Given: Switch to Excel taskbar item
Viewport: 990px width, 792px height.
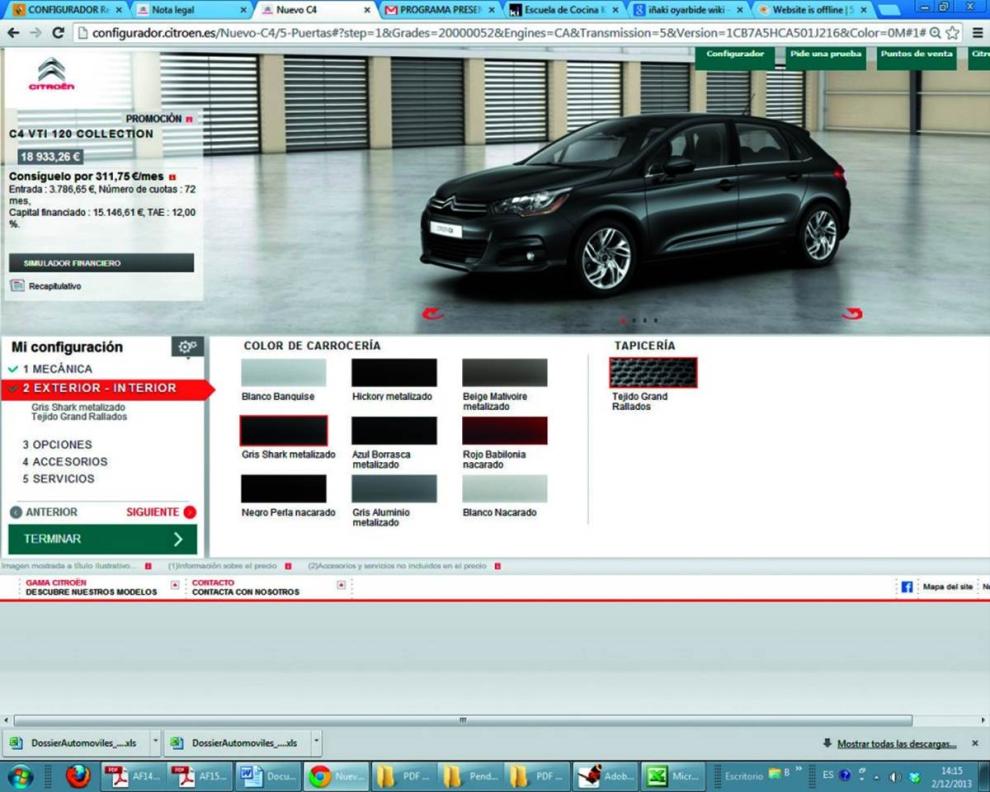Looking at the screenshot, I should [674, 776].
